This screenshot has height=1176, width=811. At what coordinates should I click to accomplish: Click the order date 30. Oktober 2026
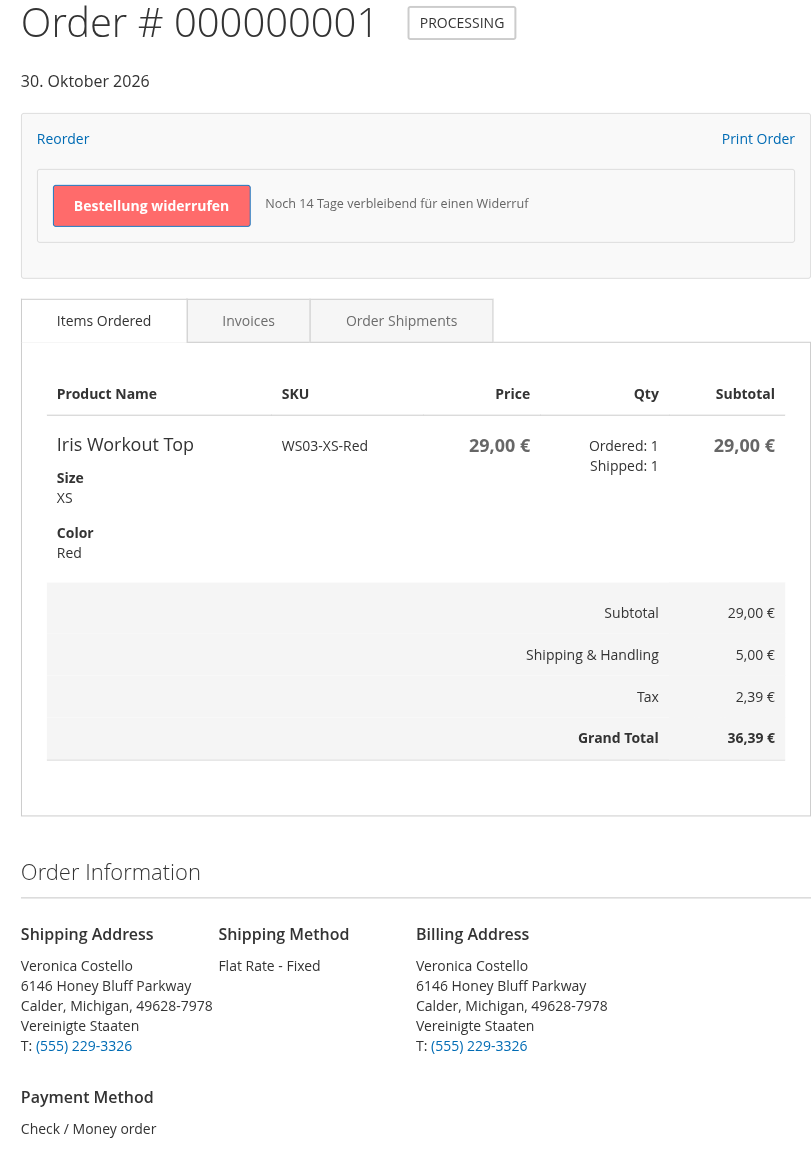coord(85,81)
